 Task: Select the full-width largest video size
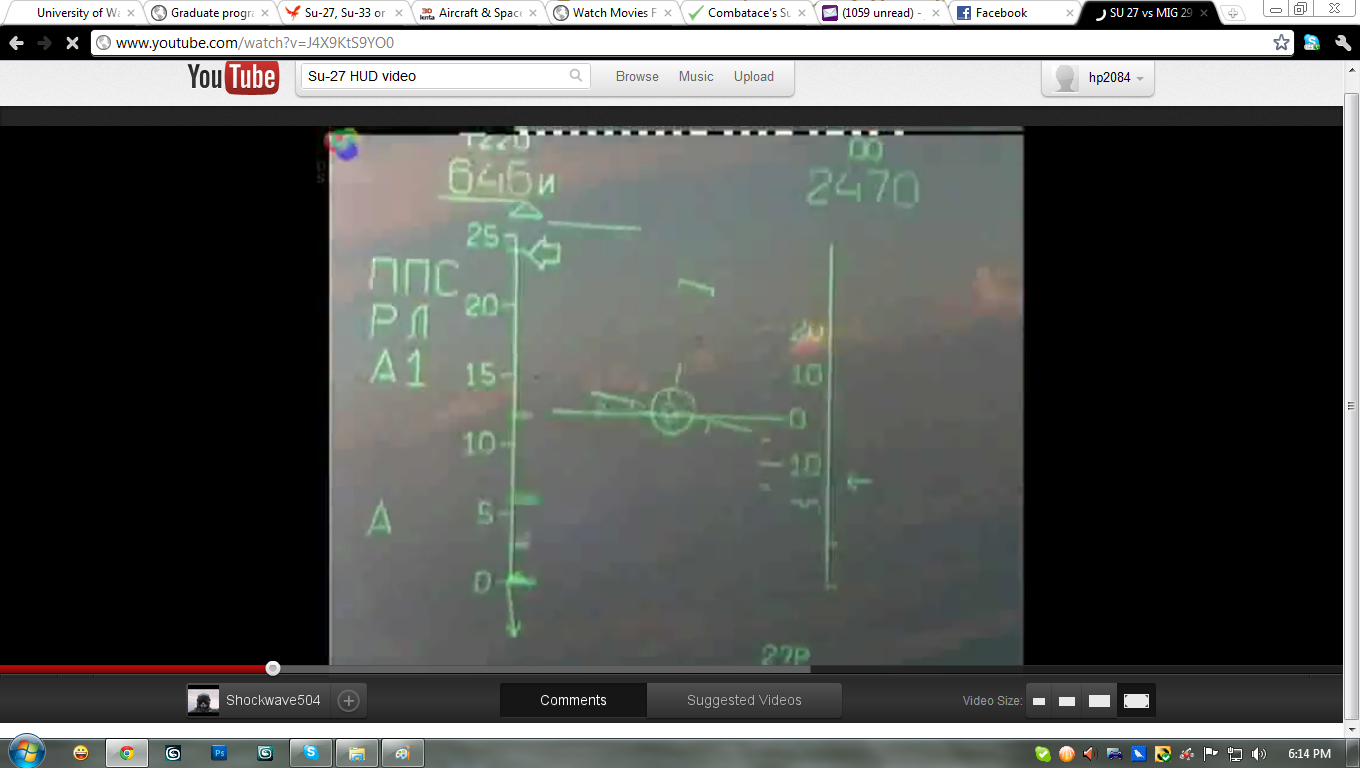[x=1136, y=701]
